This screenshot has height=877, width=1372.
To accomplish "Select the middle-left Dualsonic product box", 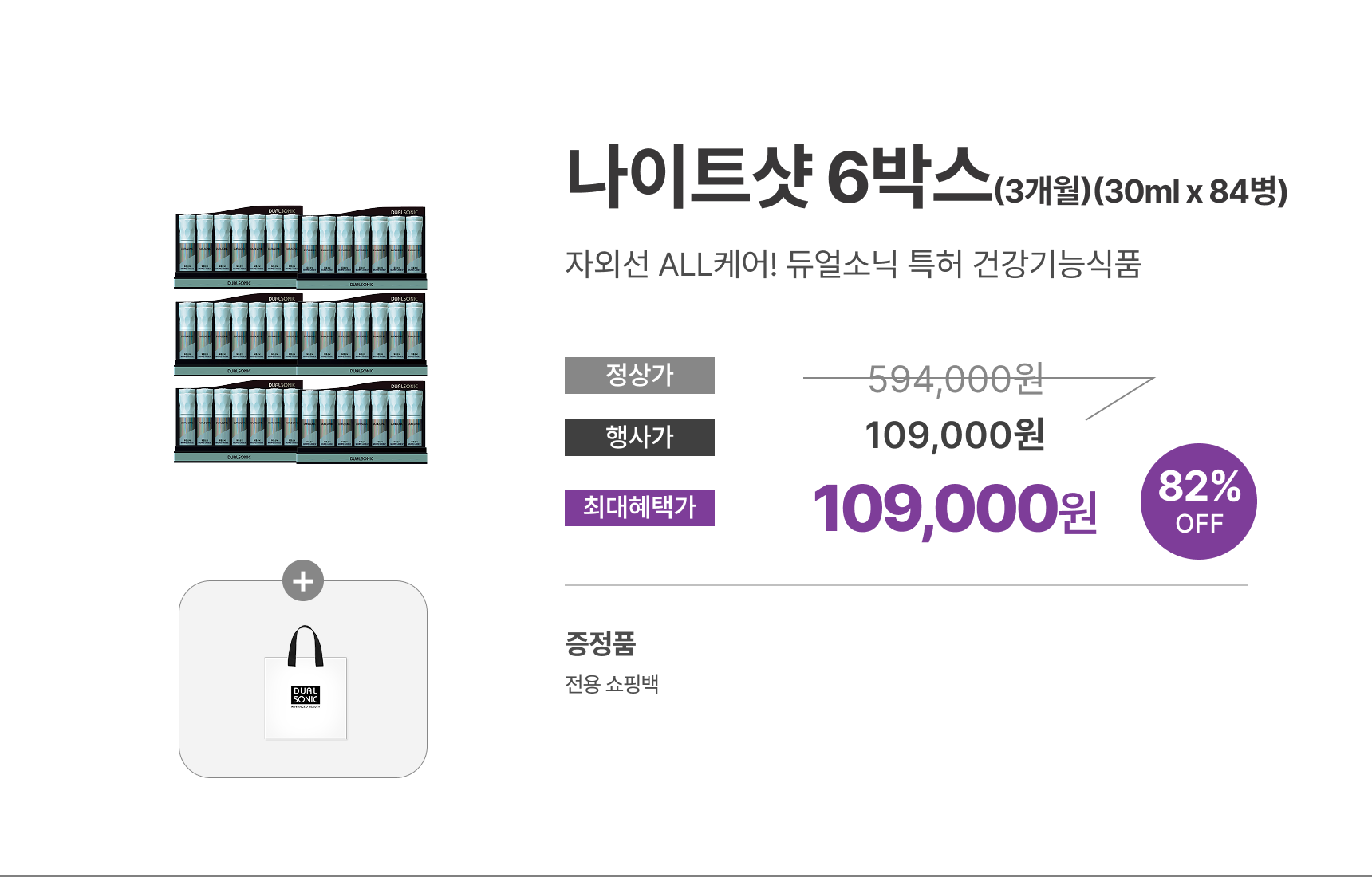I will 238,335.
